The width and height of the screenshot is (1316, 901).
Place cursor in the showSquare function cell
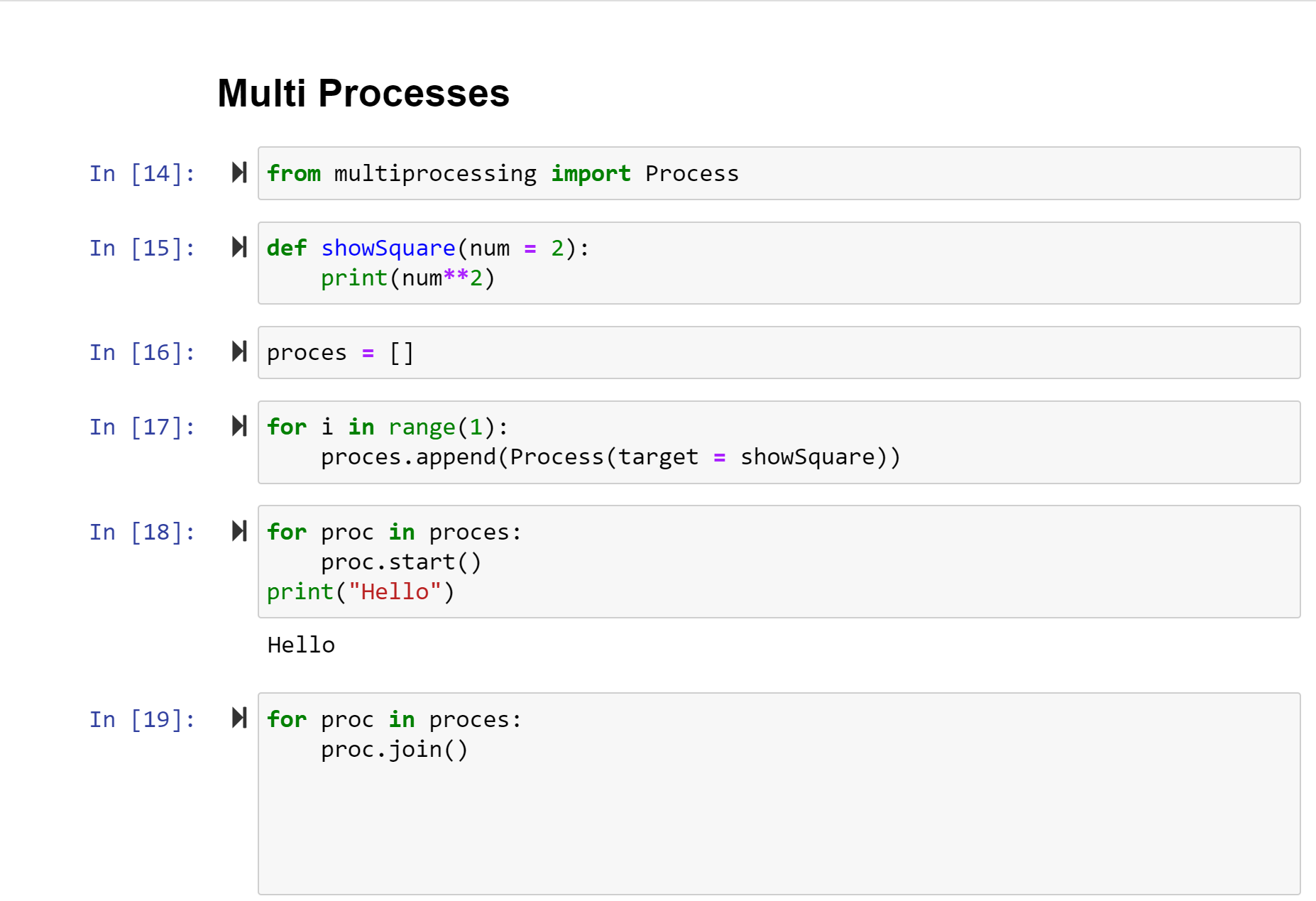pyautogui.click(x=779, y=263)
